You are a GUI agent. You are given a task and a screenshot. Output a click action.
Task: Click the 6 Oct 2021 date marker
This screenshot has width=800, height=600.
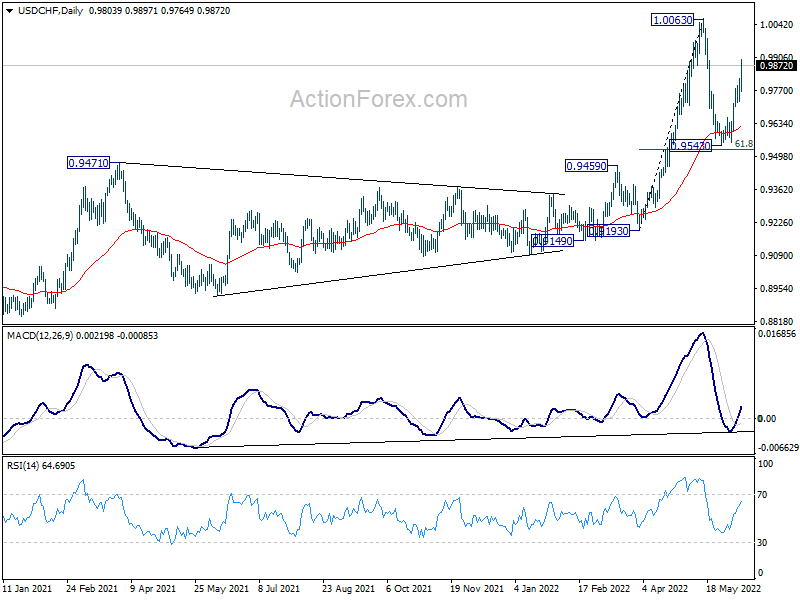[x=409, y=589]
